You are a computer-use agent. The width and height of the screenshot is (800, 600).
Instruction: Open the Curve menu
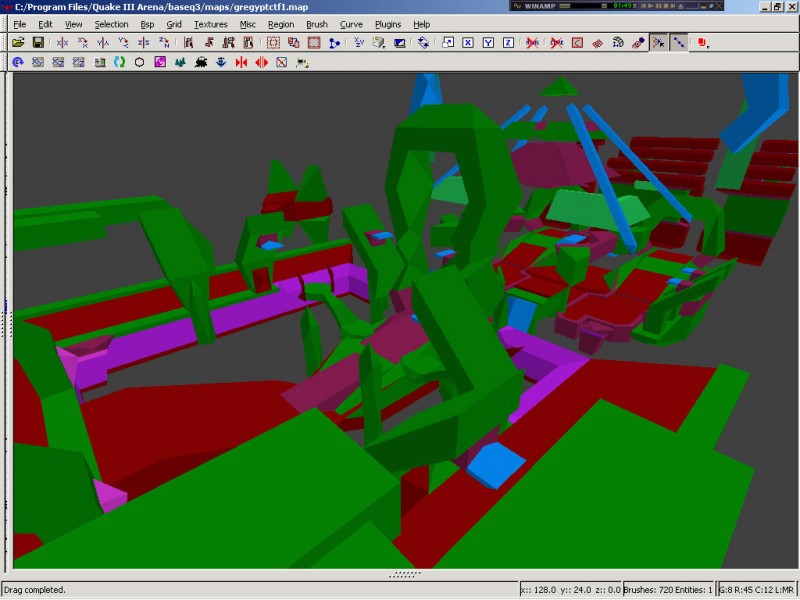[x=352, y=24]
